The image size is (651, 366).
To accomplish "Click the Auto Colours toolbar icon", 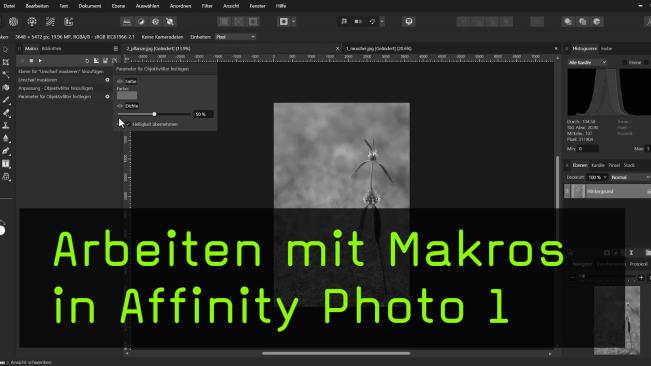I will point(155,22).
